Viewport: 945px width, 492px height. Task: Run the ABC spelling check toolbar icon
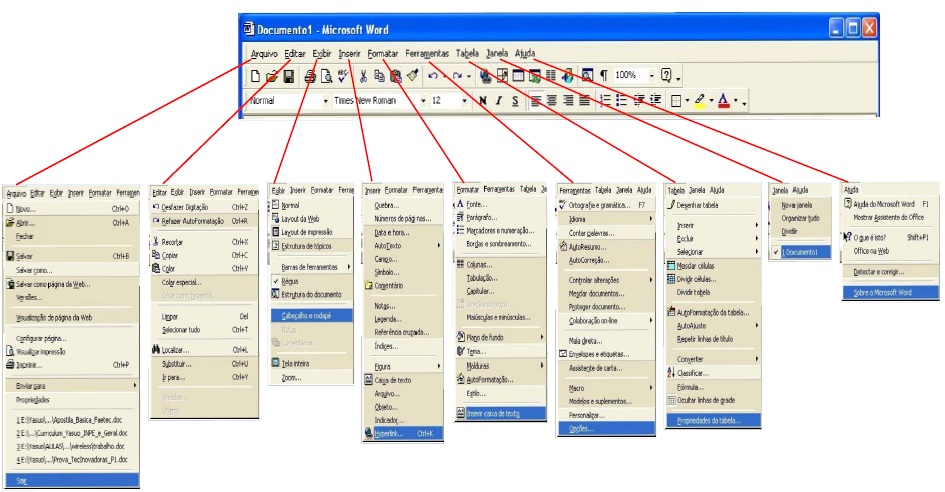click(342, 76)
